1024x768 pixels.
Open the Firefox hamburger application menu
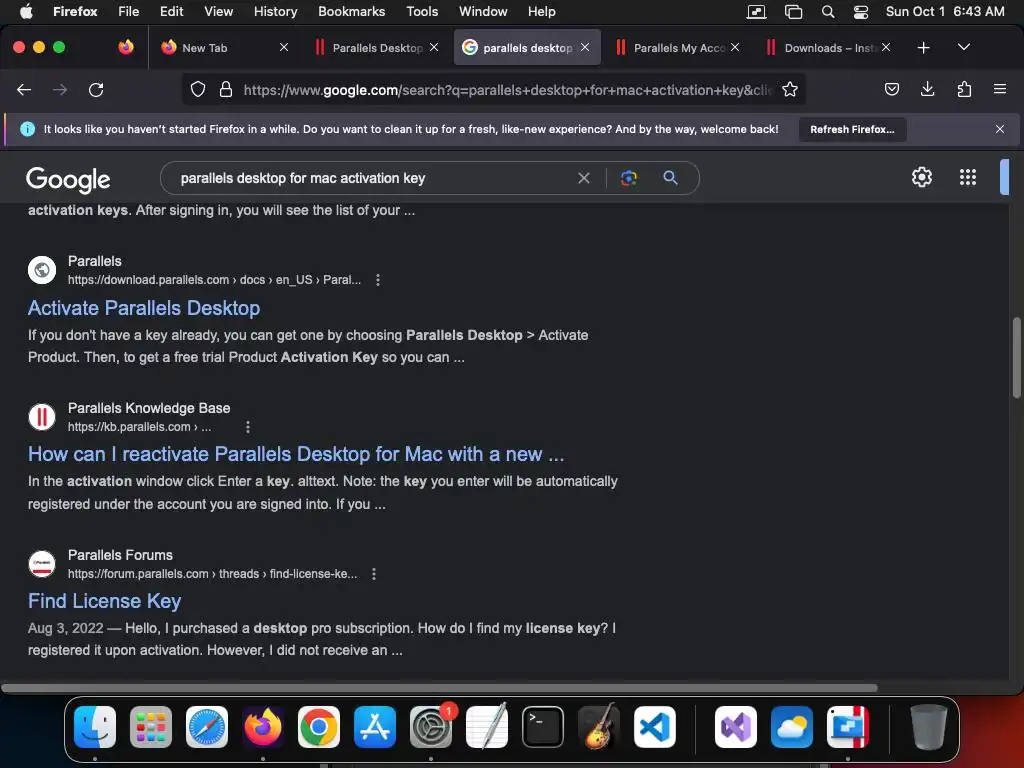999,89
